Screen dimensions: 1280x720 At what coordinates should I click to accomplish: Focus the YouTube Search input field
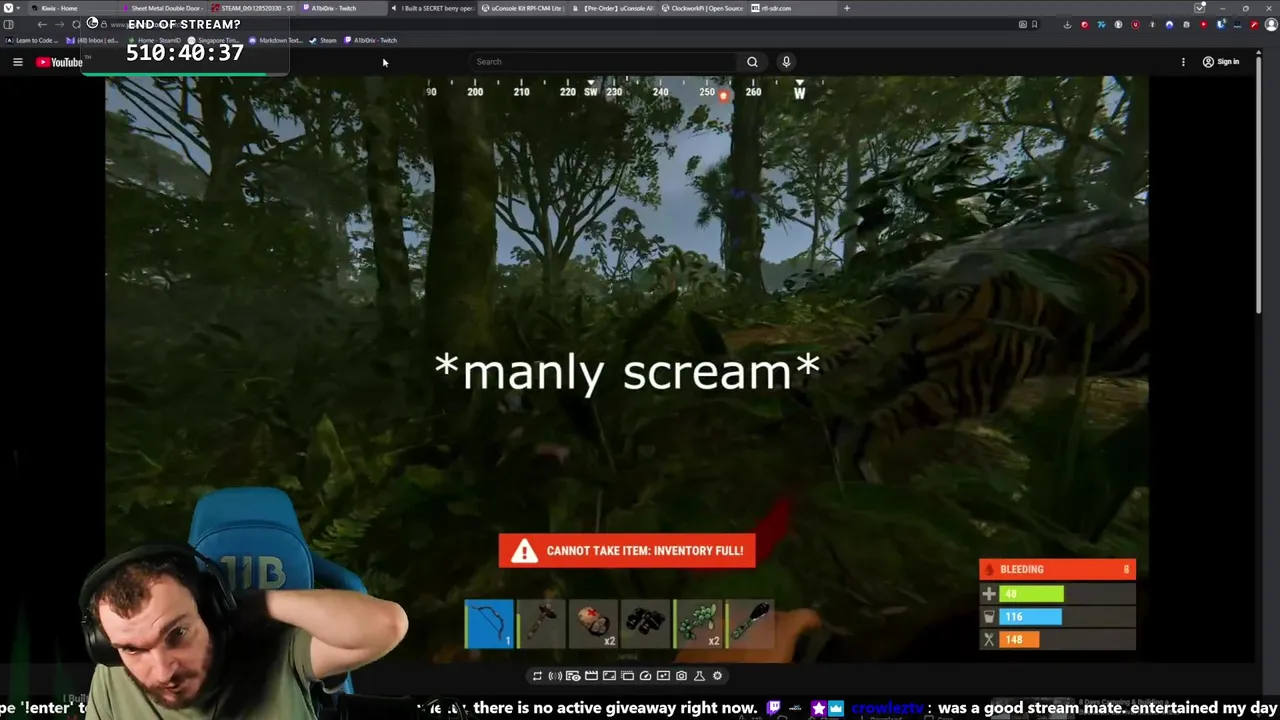pyautogui.click(x=605, y=62)
